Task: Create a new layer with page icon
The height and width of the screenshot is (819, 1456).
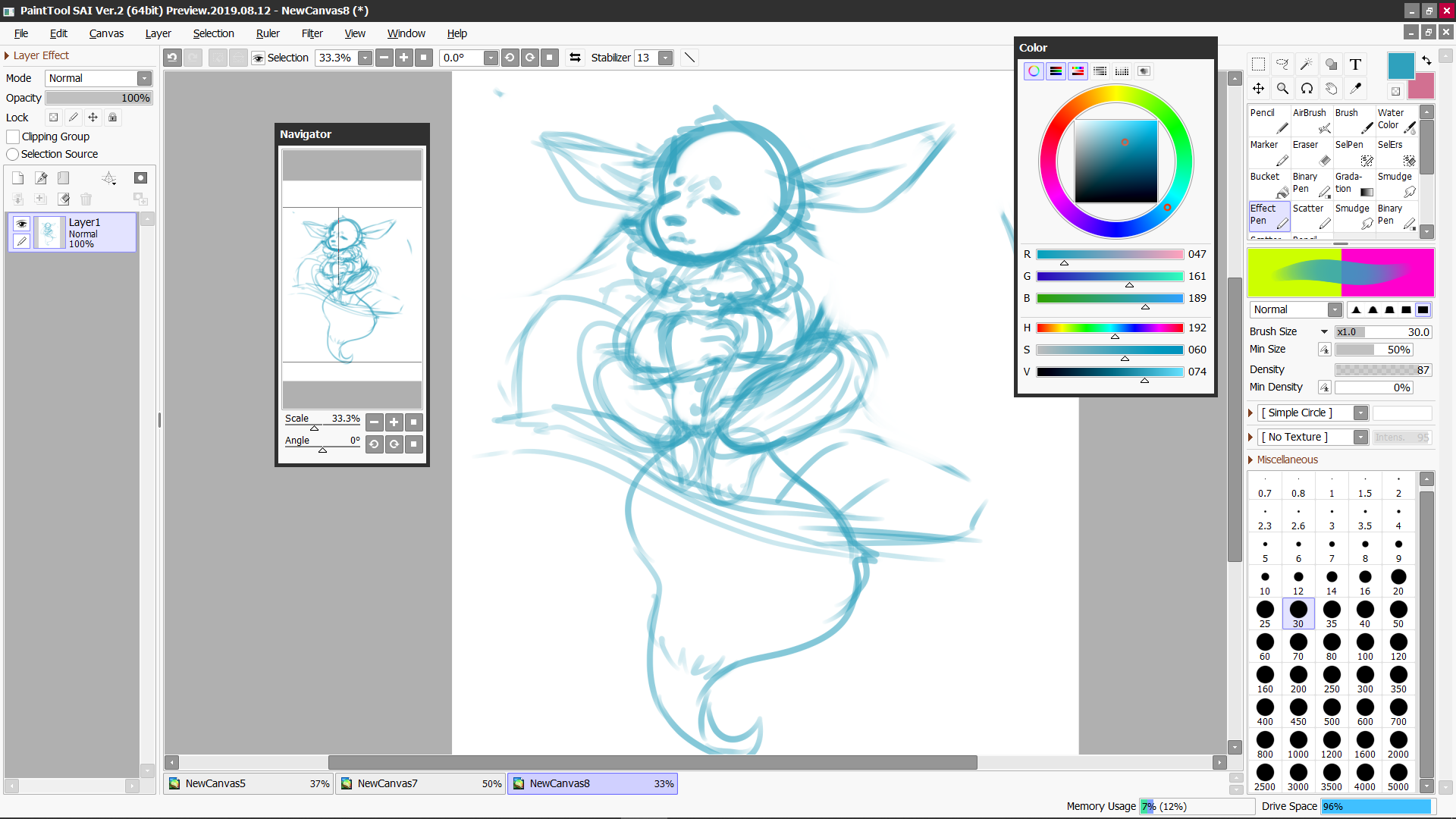Action: click(x=18, y=177)
